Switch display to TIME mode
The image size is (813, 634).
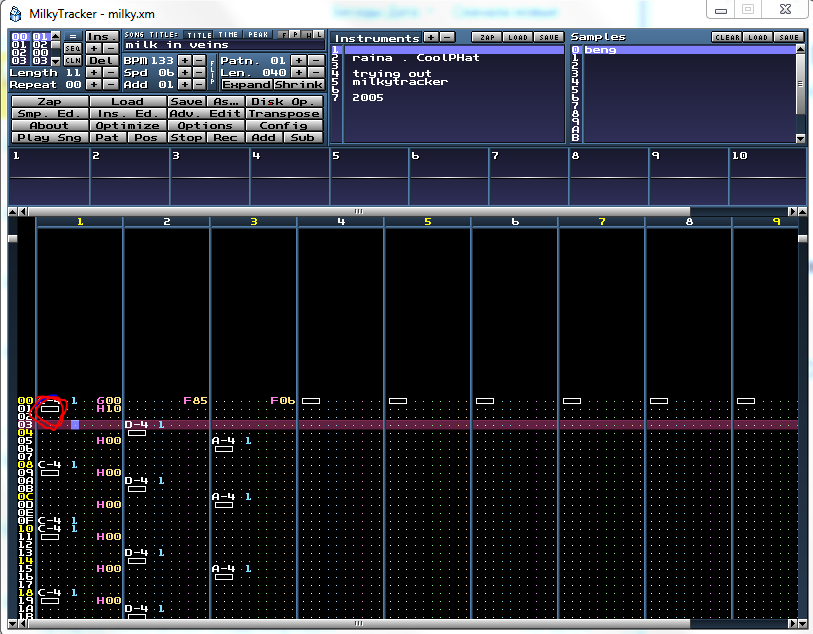(x=228, y=35)
